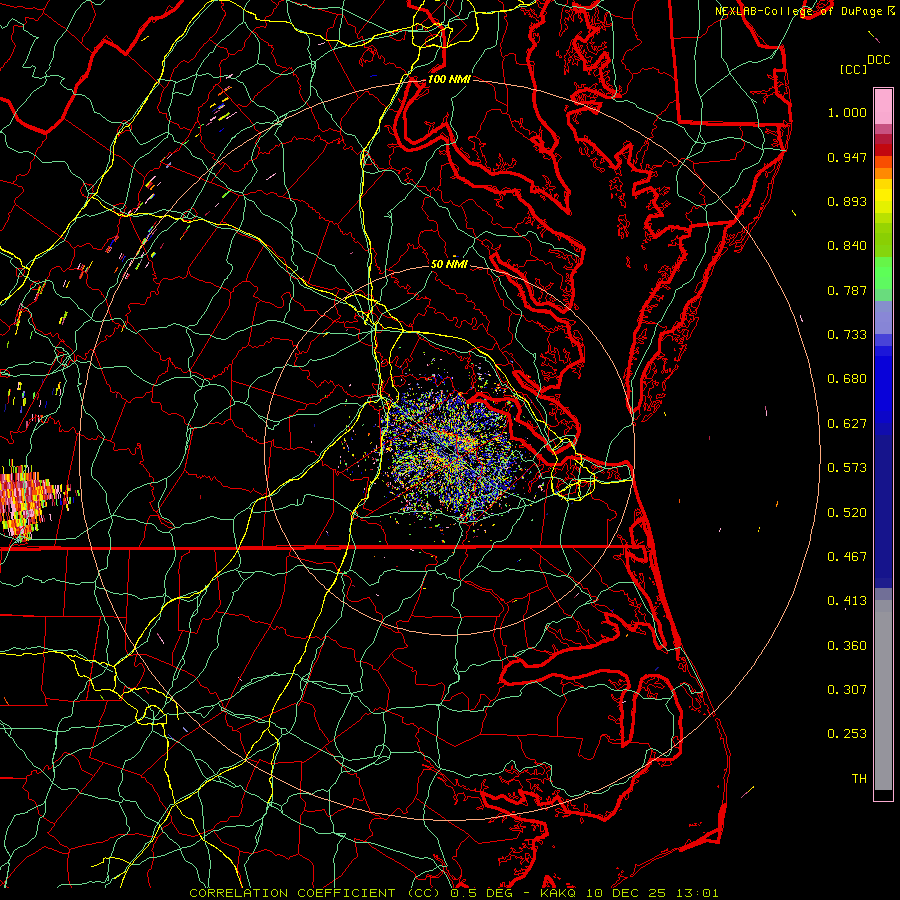Click the 0.893 scale value

coord(847,201)
